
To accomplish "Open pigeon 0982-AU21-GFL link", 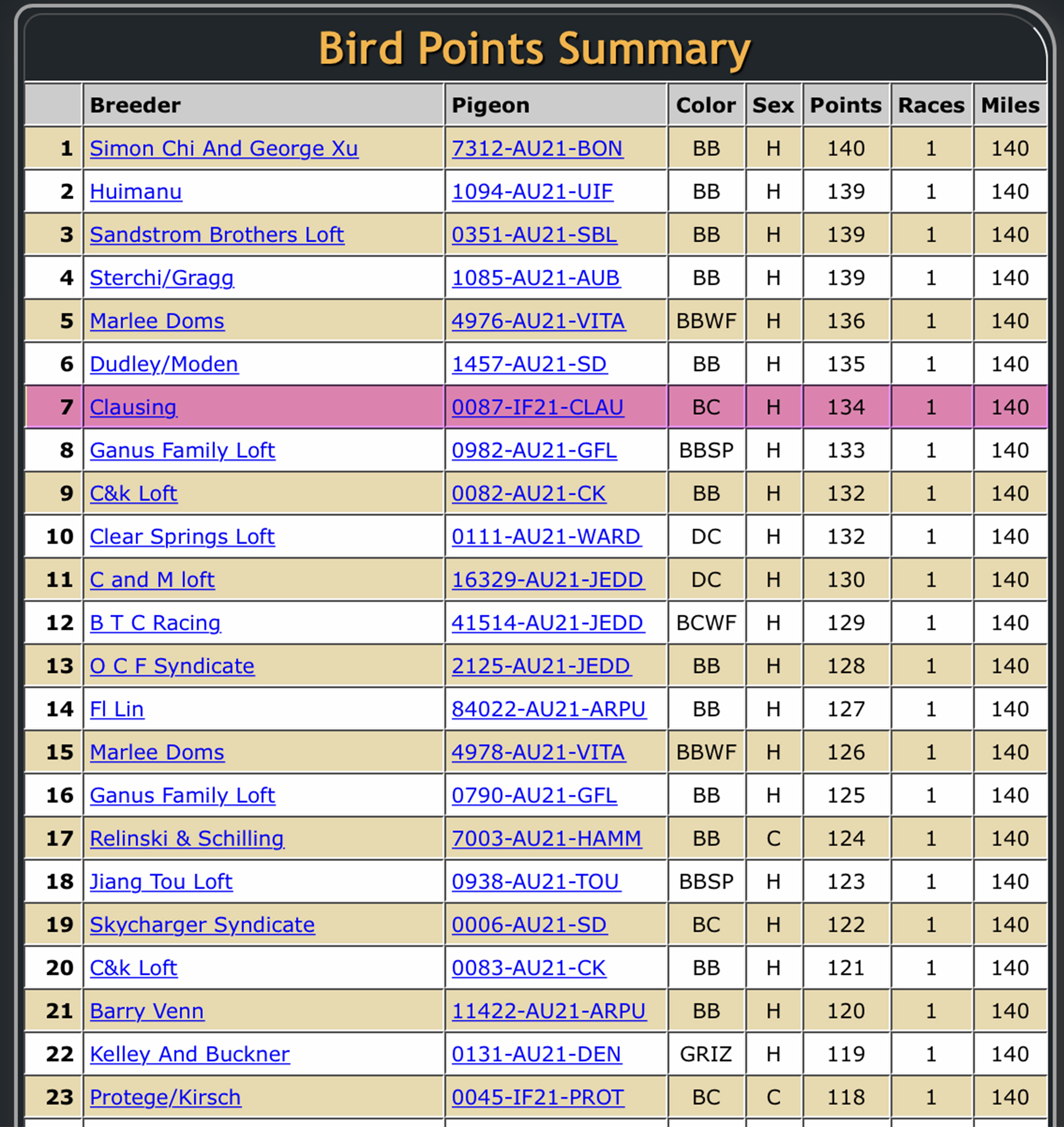I will click(534, 450).
